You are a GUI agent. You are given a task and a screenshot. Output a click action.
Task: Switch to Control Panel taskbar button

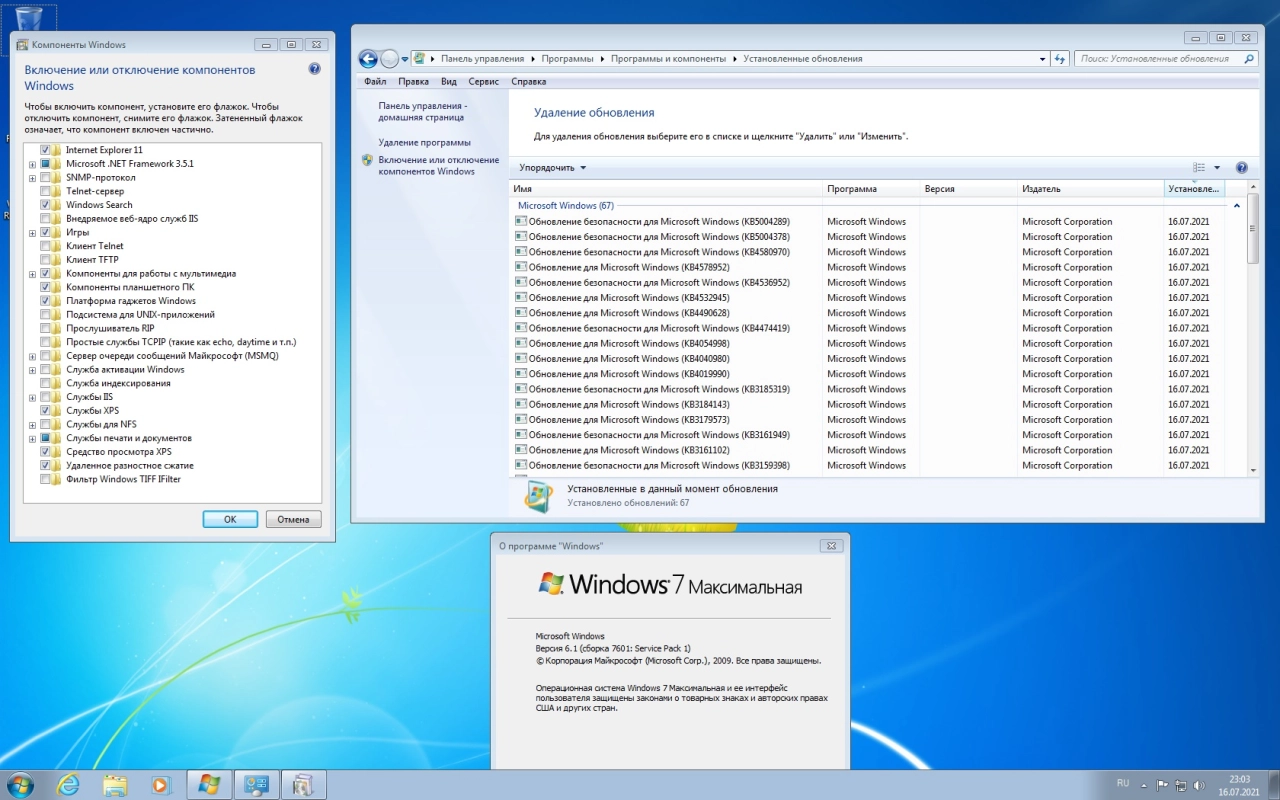(x=257, y=784)
